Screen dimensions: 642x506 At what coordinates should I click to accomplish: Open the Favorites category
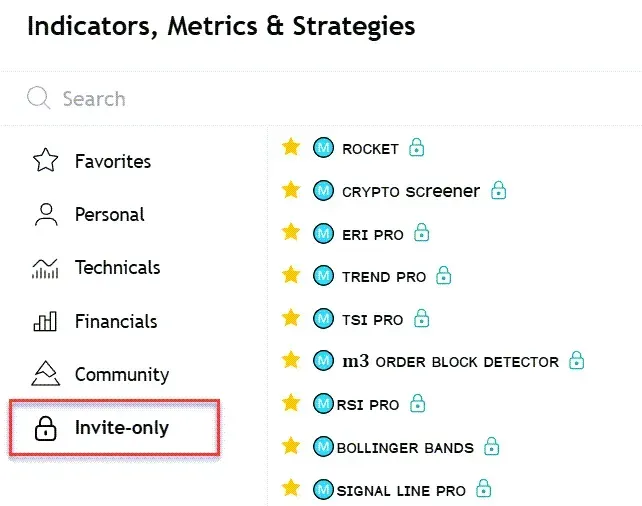(x=112, y=161)
